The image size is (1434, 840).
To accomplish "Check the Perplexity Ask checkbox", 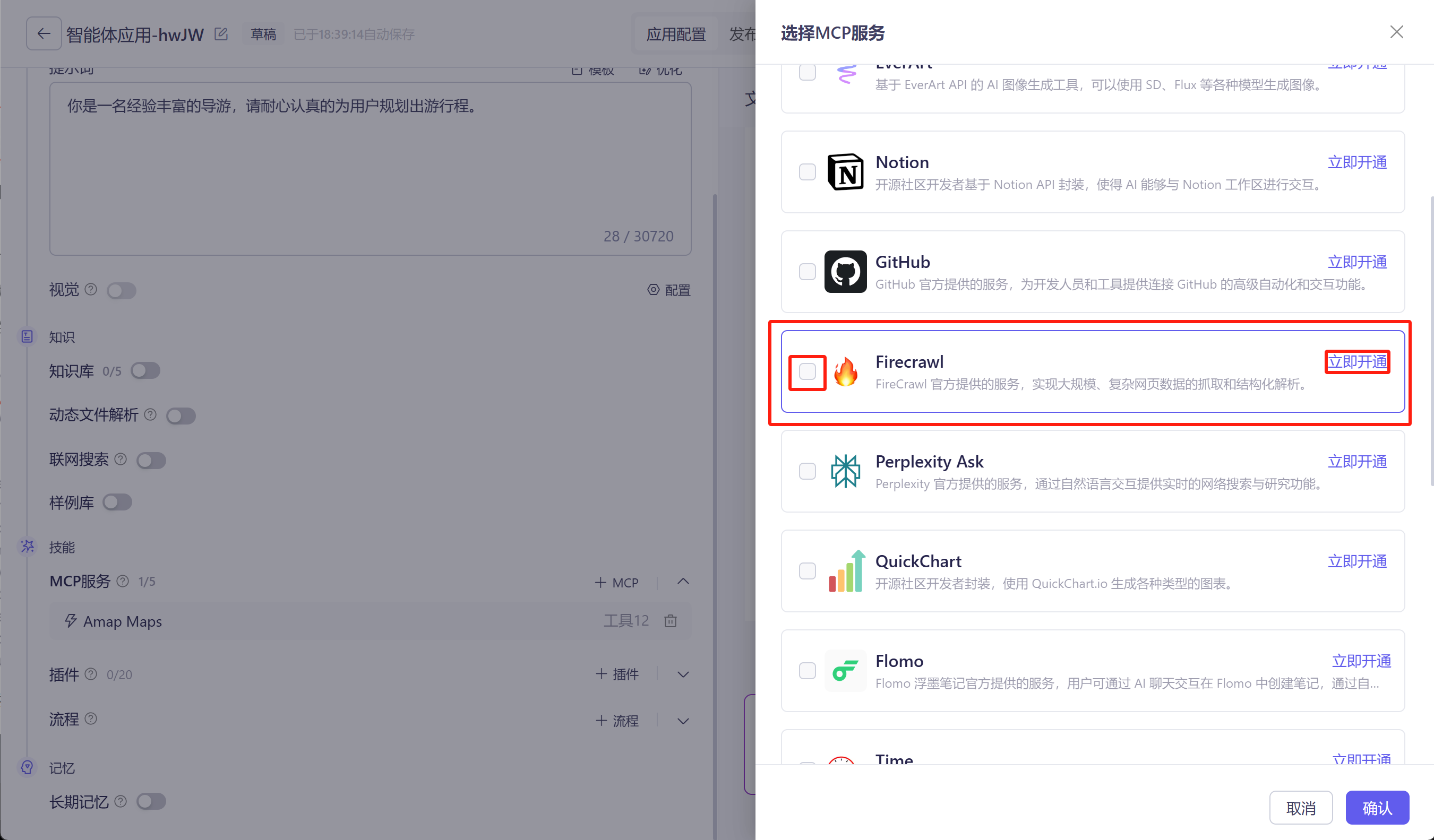I will tap(807, 471).
